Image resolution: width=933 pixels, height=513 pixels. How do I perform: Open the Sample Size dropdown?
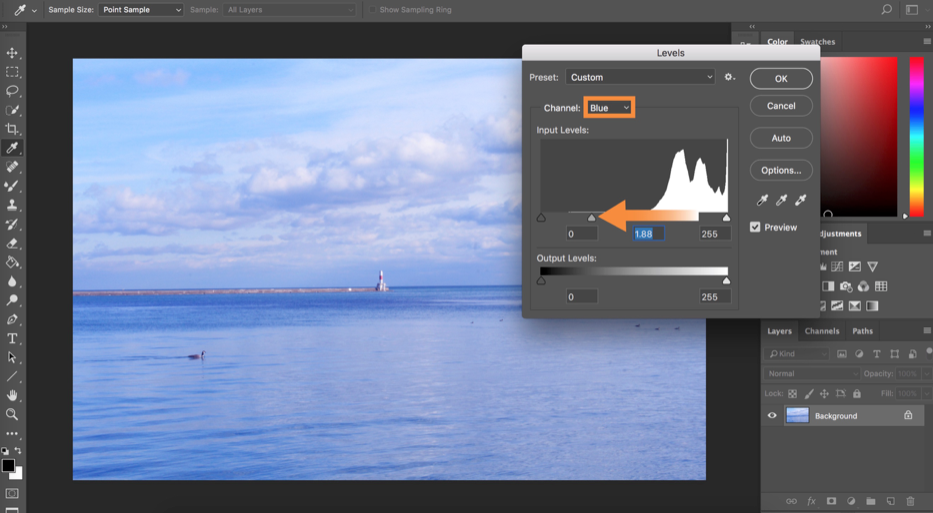tap(141, 10)
